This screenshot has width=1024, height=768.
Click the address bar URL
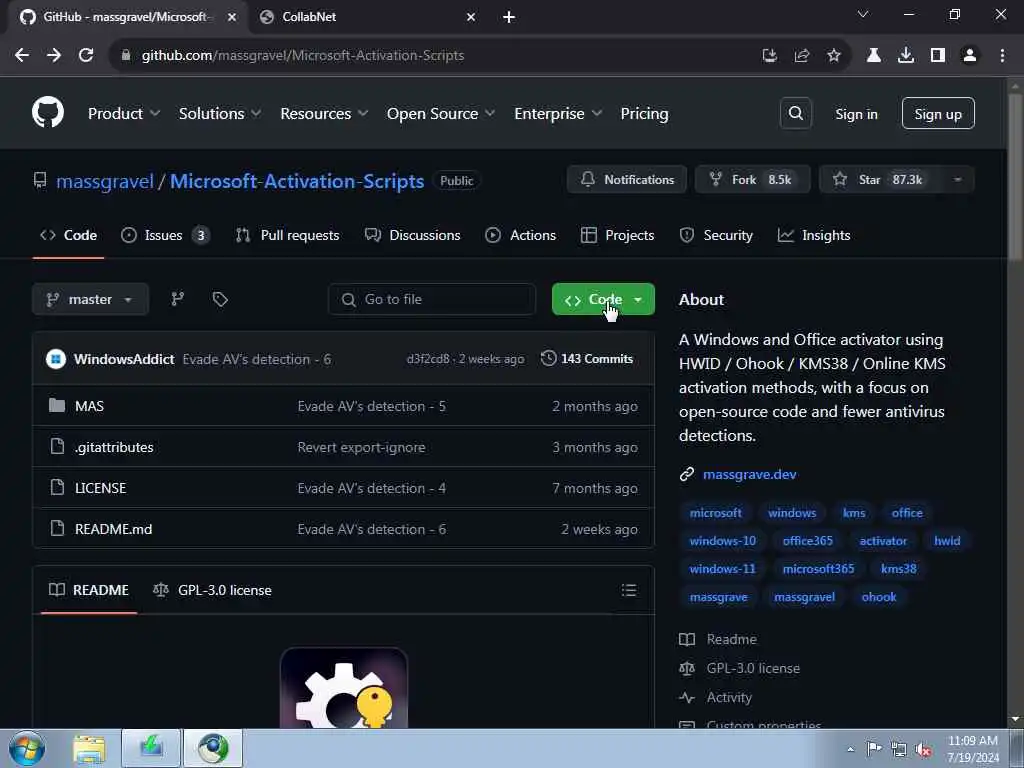click(x=302, y=56)
